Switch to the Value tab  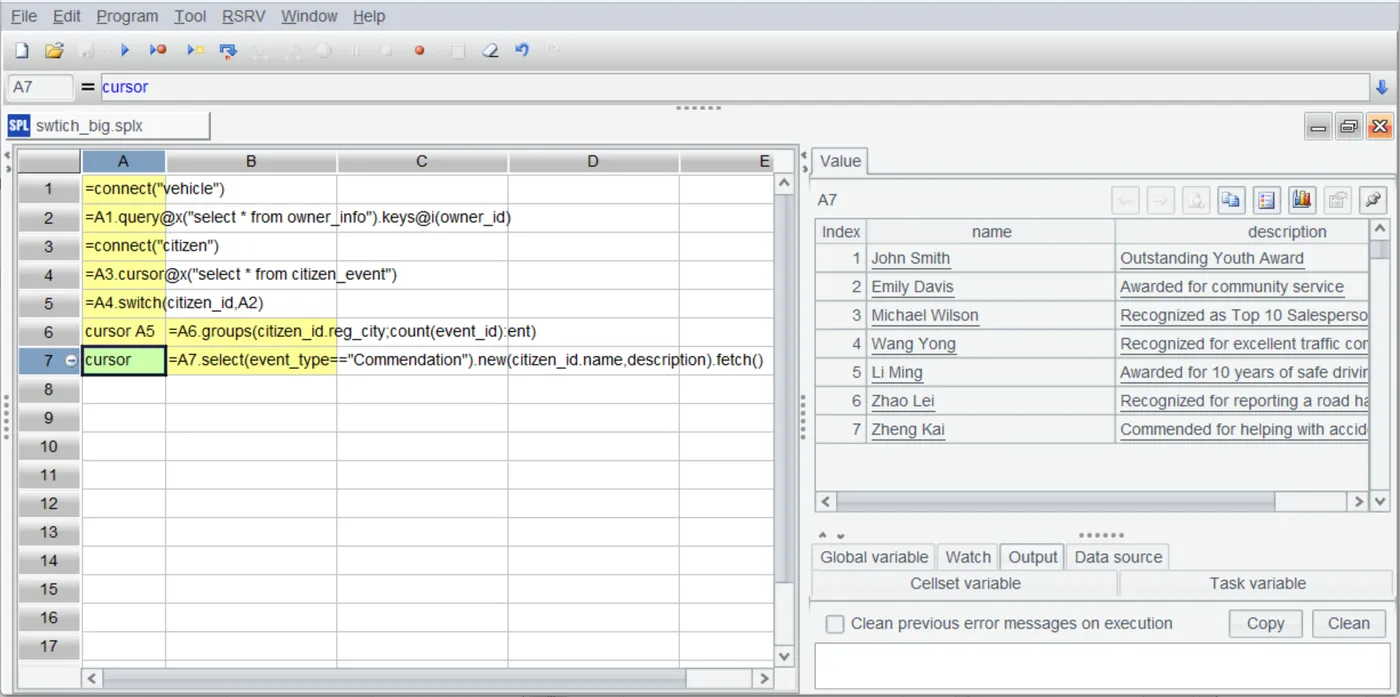pos(840,161)
